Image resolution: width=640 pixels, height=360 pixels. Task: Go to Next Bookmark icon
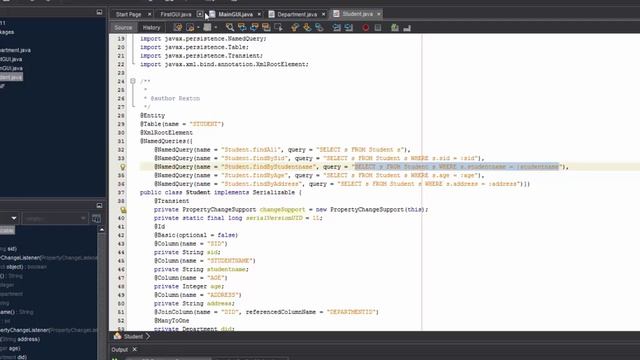(x=307, y=27)
